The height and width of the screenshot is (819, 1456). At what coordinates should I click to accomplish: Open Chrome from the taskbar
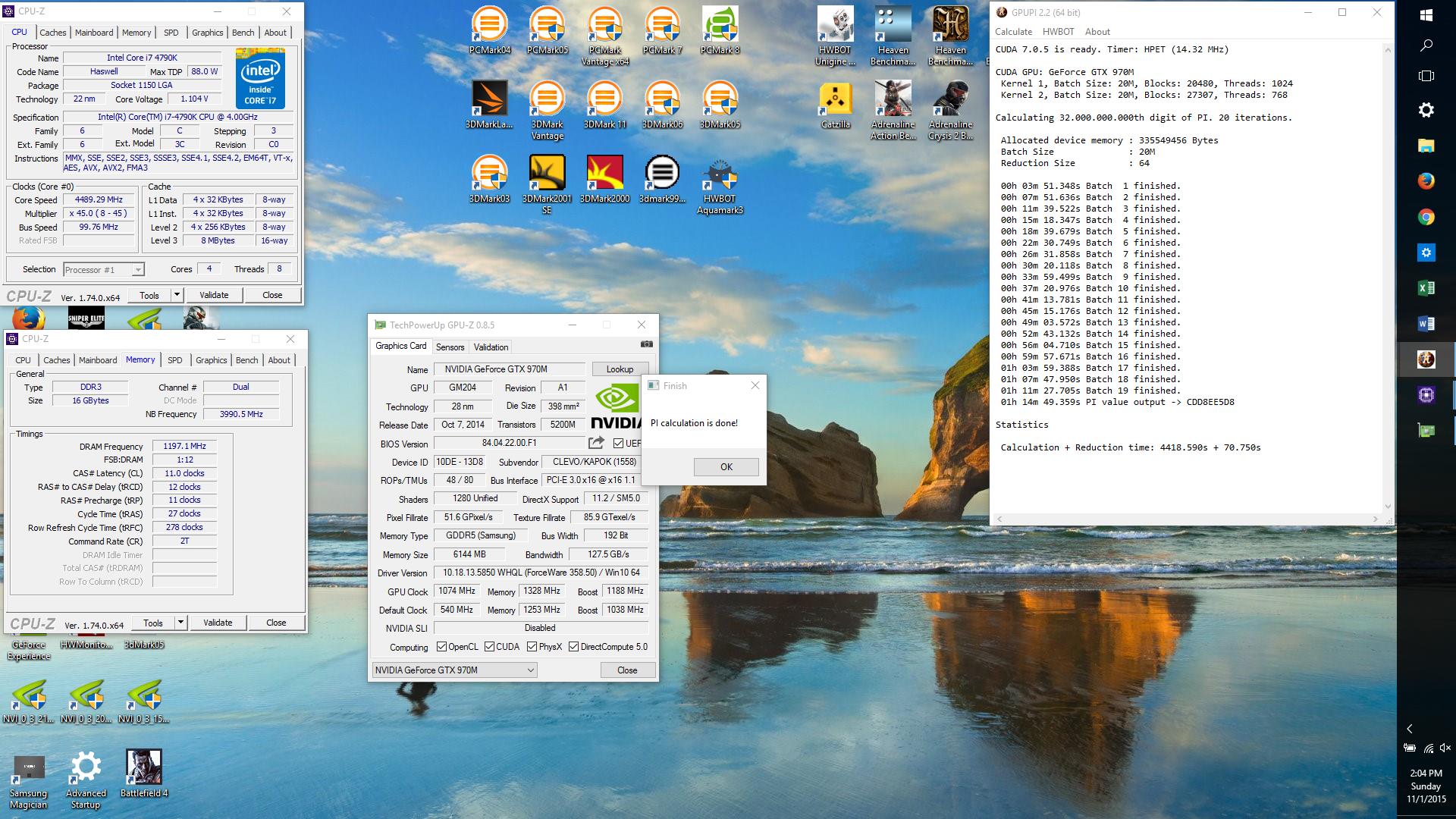coord(1426,218)
